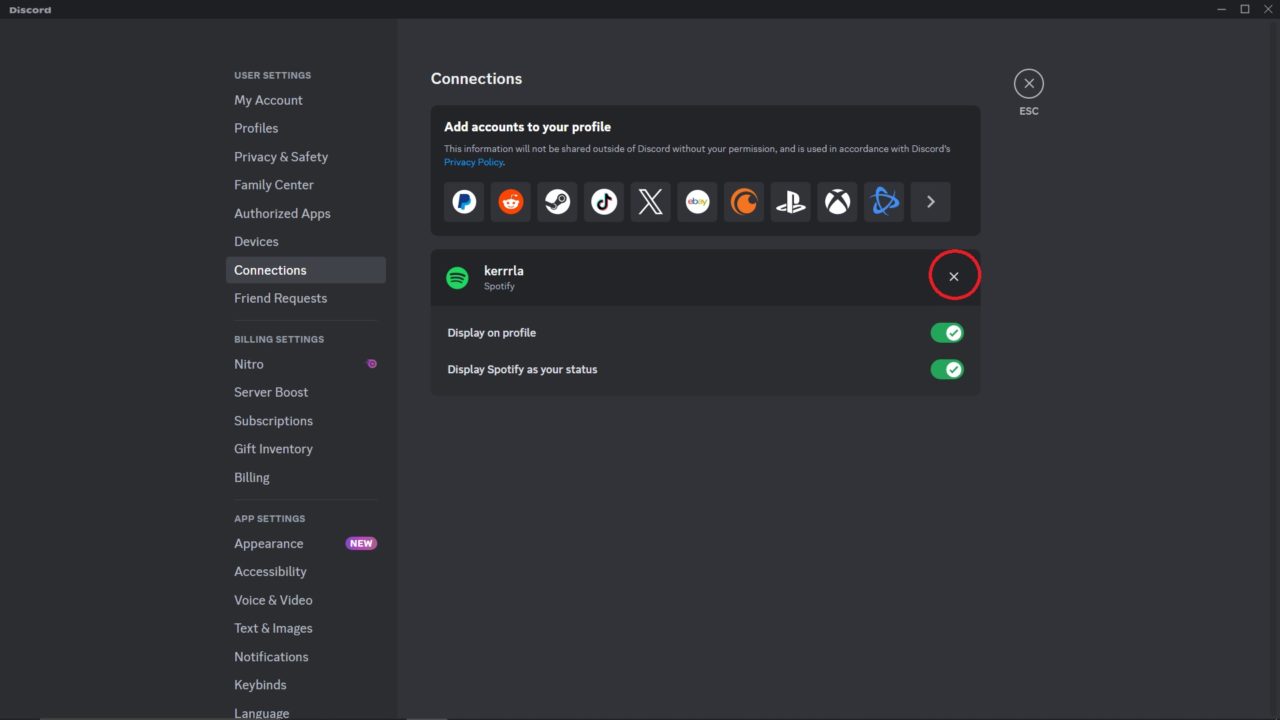Link a PlayStation Network account
Viewport: 1280px width, 720px height.
click(x=790, y=201)
